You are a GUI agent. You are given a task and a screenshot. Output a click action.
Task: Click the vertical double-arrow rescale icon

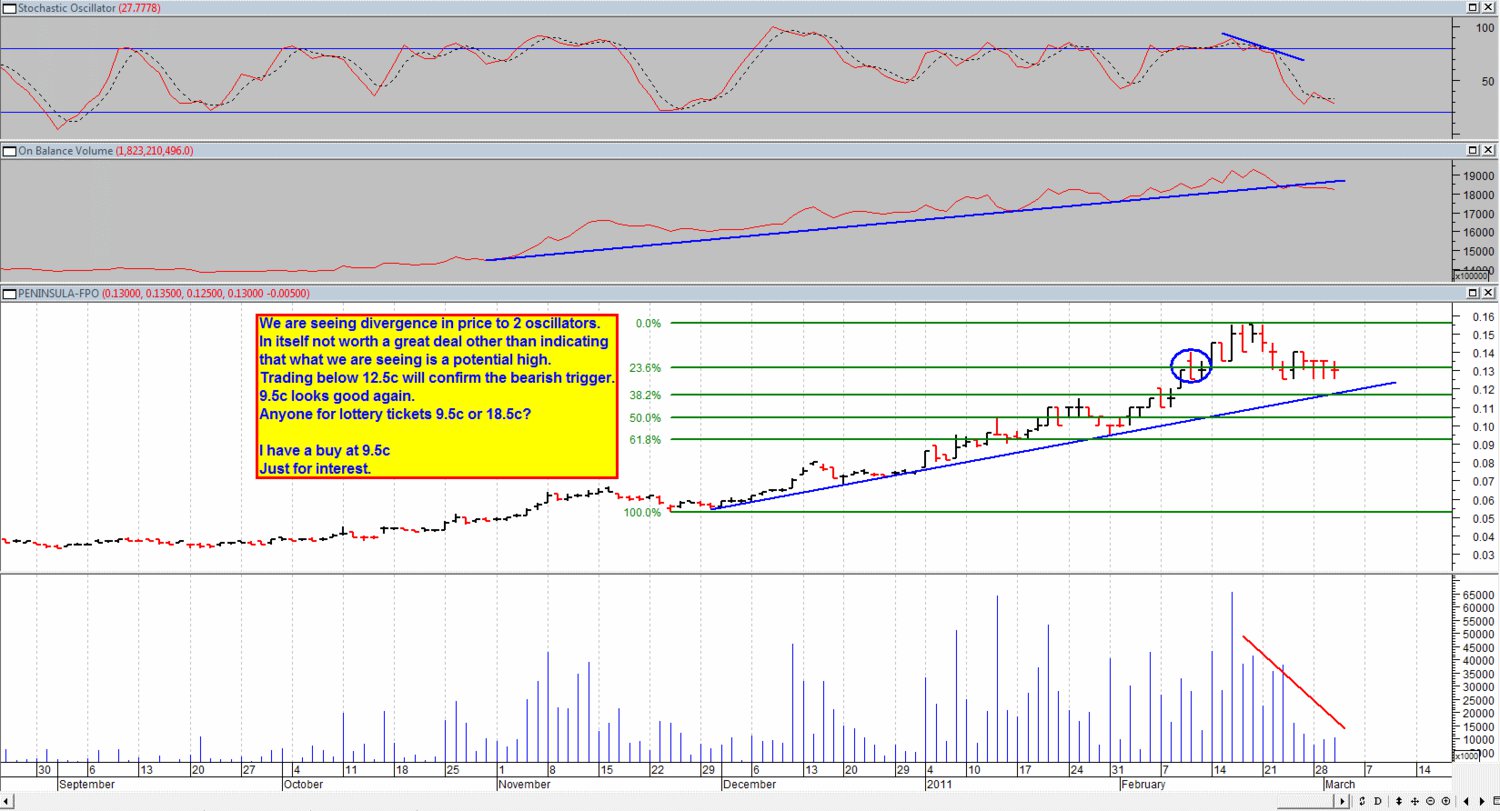pos(1398,801)
